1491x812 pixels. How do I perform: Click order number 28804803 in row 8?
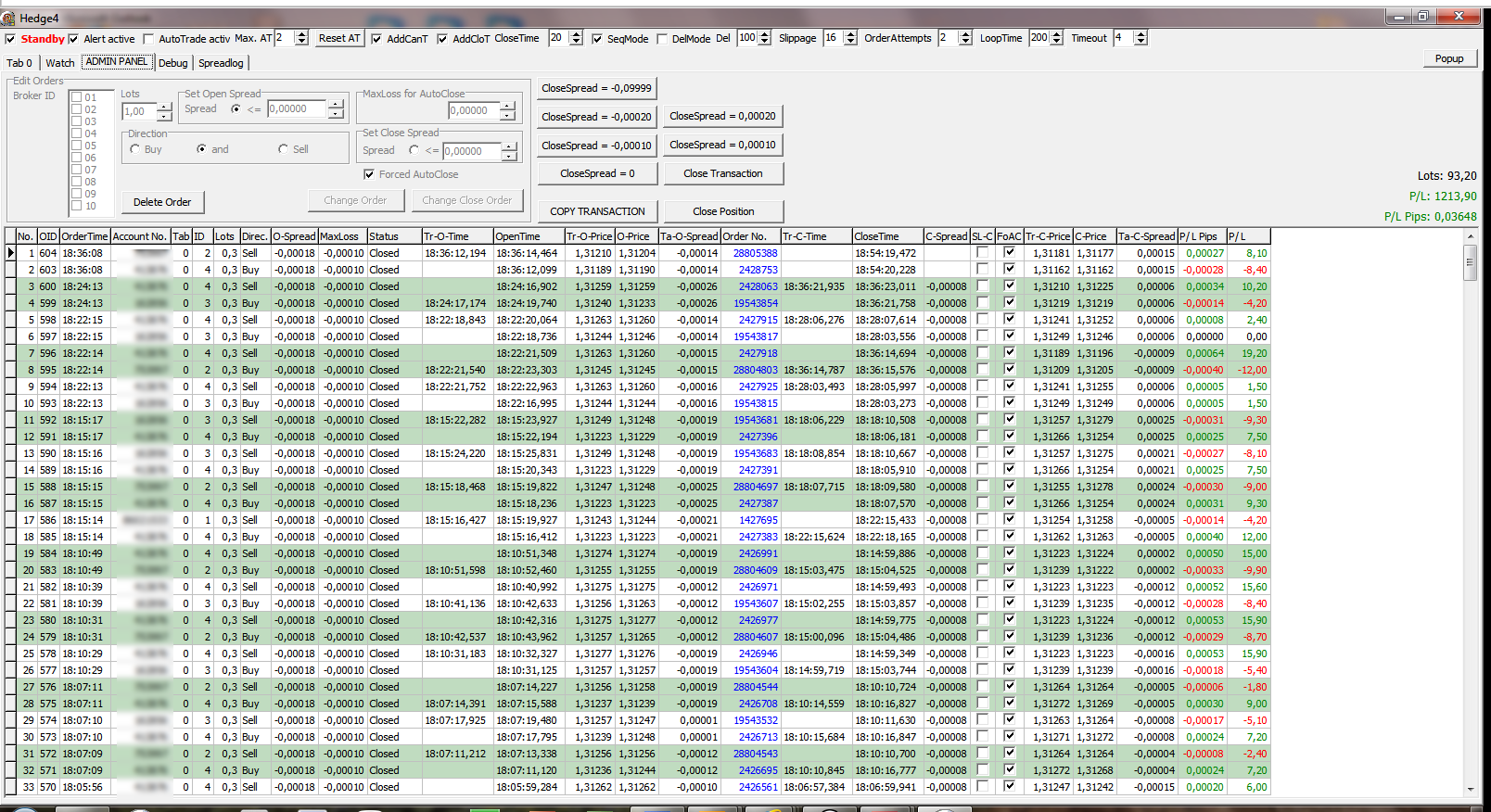tap(756, 370)
